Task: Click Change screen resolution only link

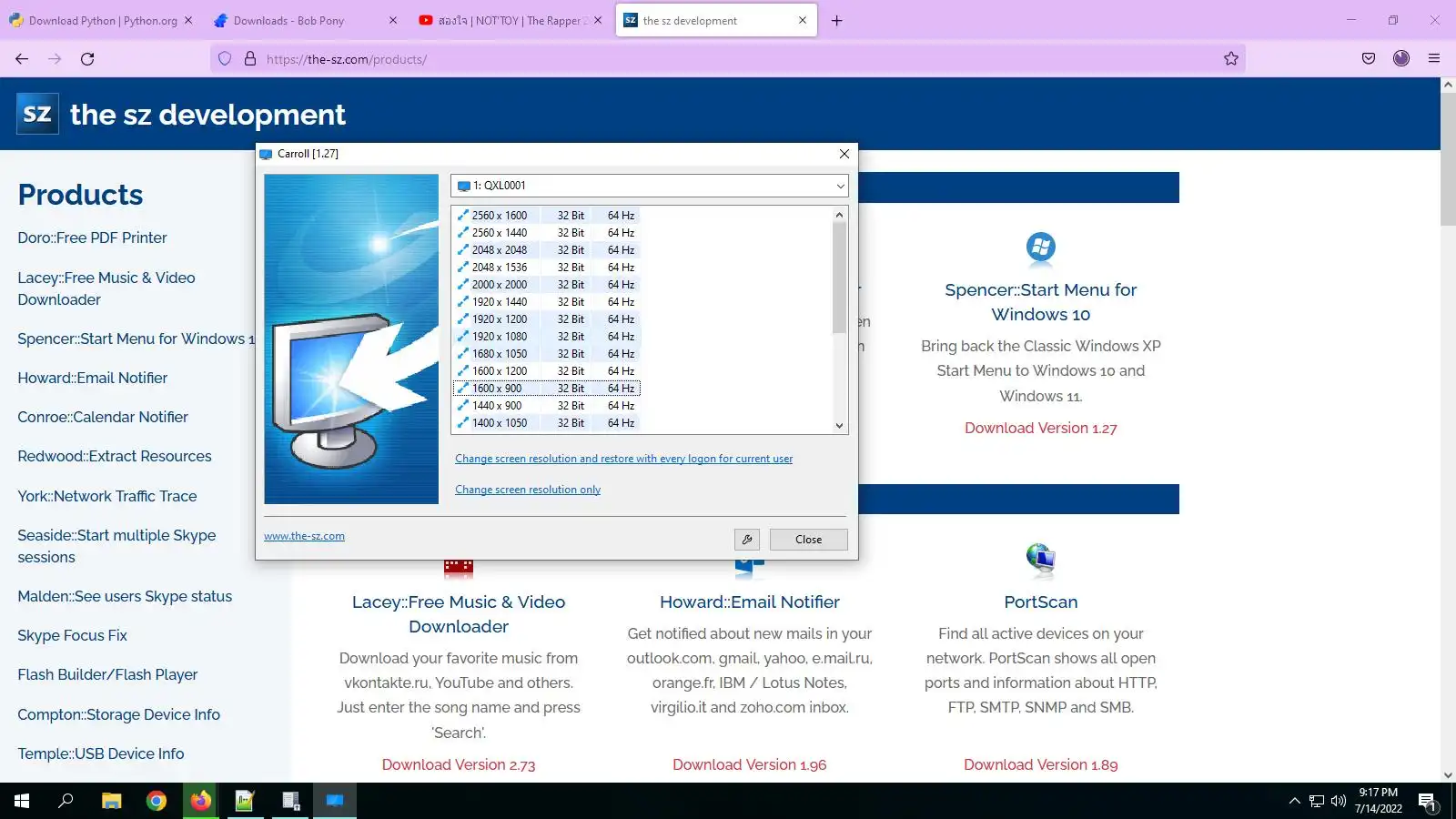Action: [528, 490]
